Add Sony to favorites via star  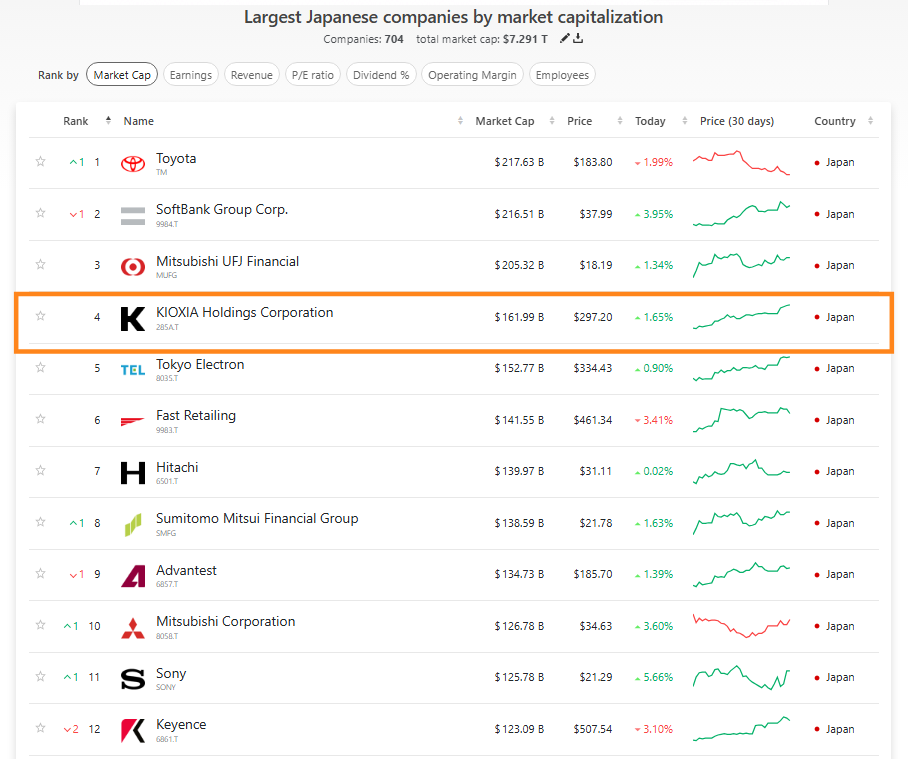coord(41,677)
